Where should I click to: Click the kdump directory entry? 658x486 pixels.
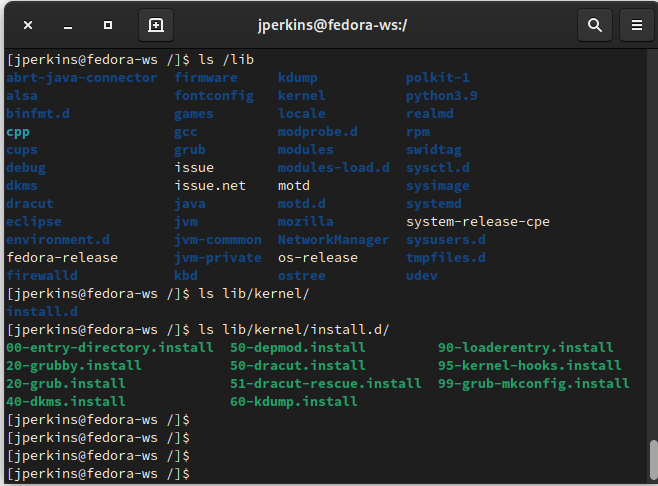298,78
